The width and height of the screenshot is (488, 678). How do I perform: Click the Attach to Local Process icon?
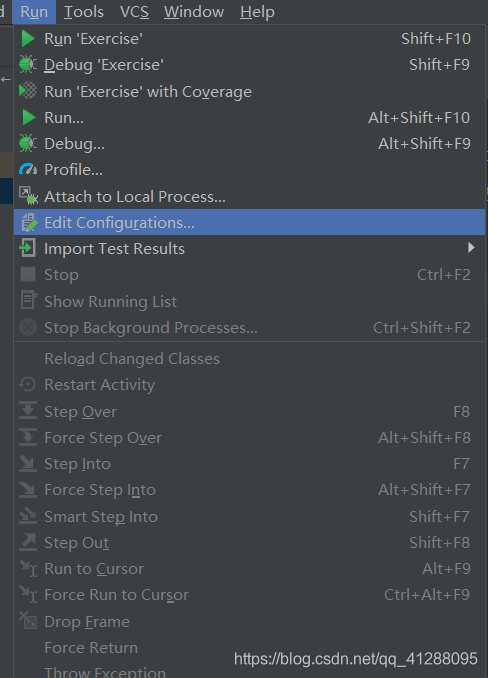coord(29,196)
